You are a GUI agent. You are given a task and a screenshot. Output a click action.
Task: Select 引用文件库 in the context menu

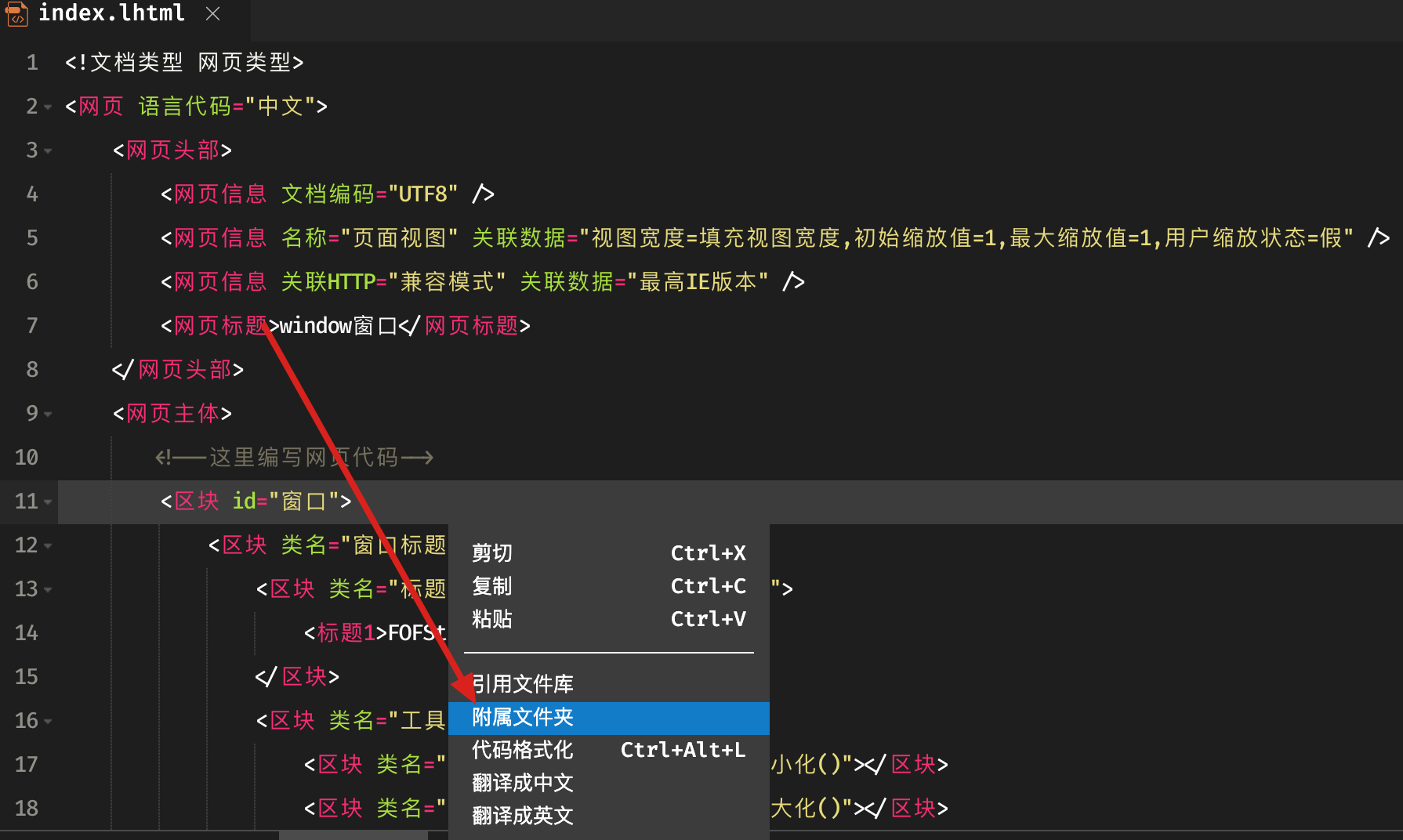click(x=609, y=684)
